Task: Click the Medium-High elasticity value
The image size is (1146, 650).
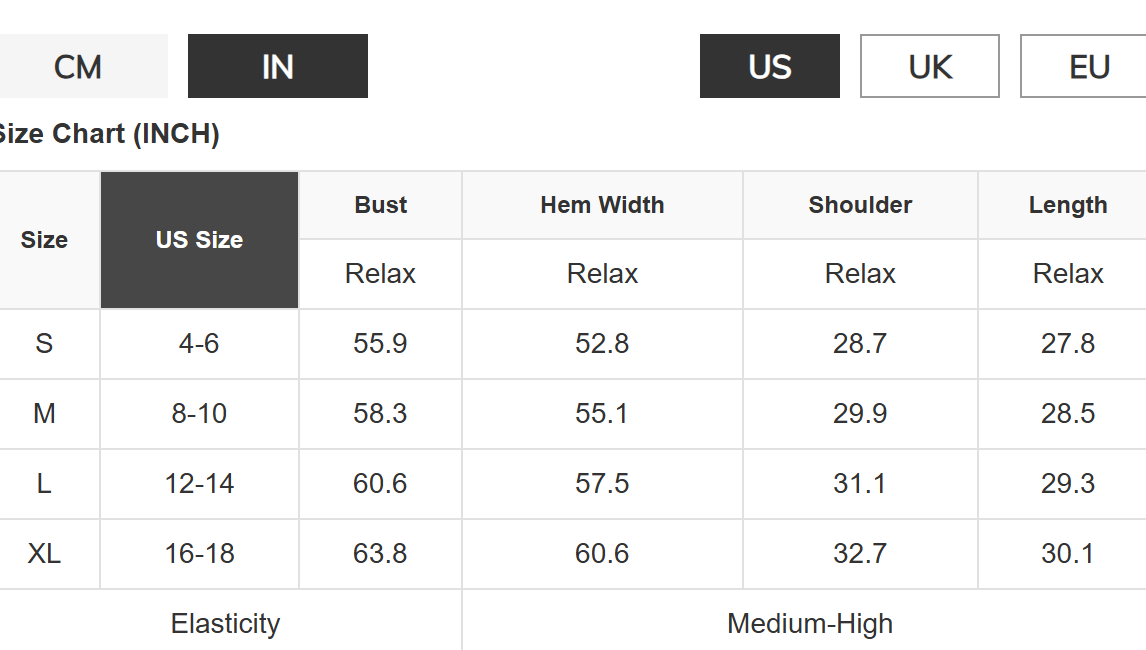Action: point(809,623)
